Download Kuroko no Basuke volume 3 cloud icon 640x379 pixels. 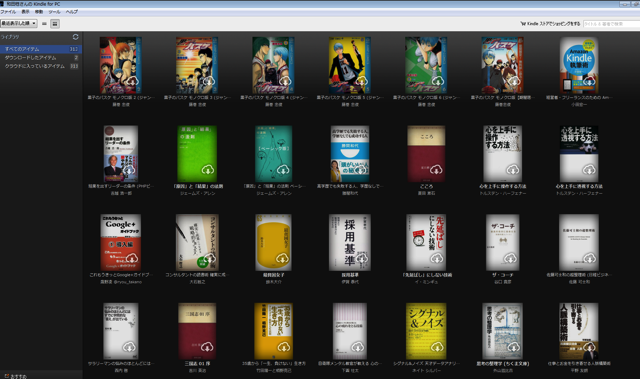point(209,81)
